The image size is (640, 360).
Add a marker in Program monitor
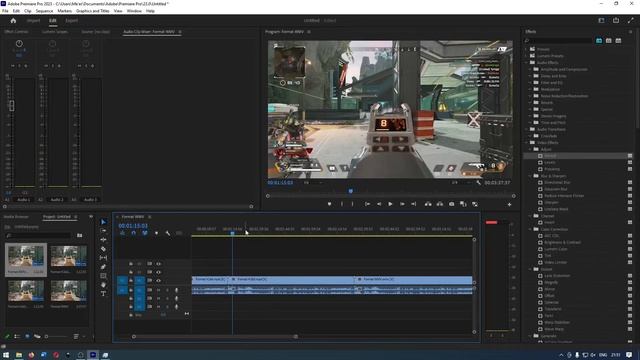(x=329, y=204)
